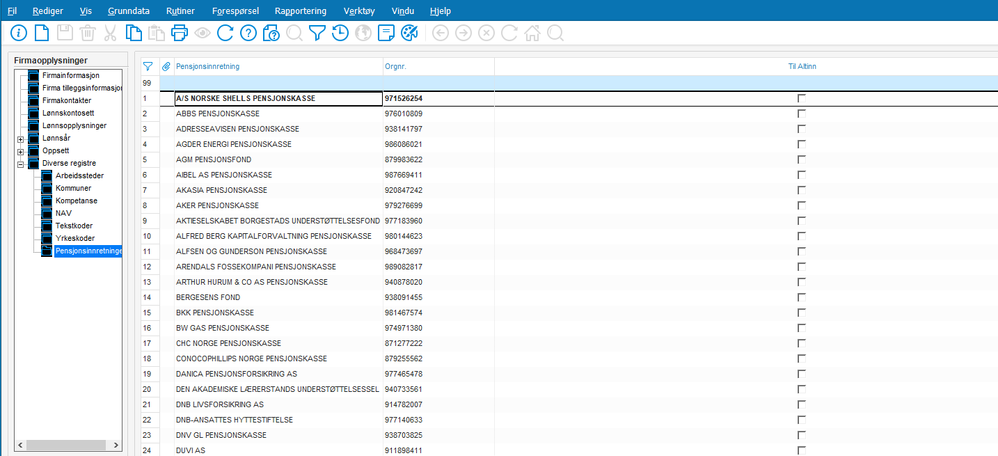Expand the Lønnsår tree node
This screenshot has height=456, width=998.
[x=20, y=138]
